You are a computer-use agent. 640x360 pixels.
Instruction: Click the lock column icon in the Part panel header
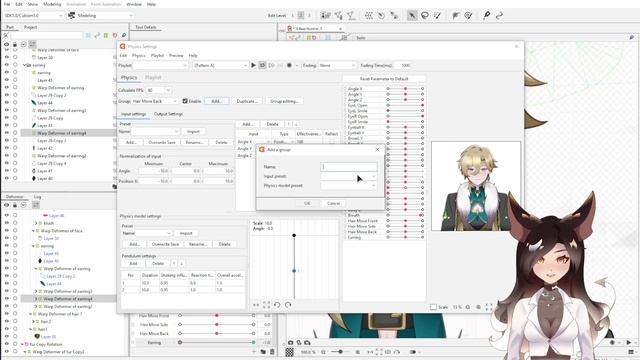coord(15,44)
